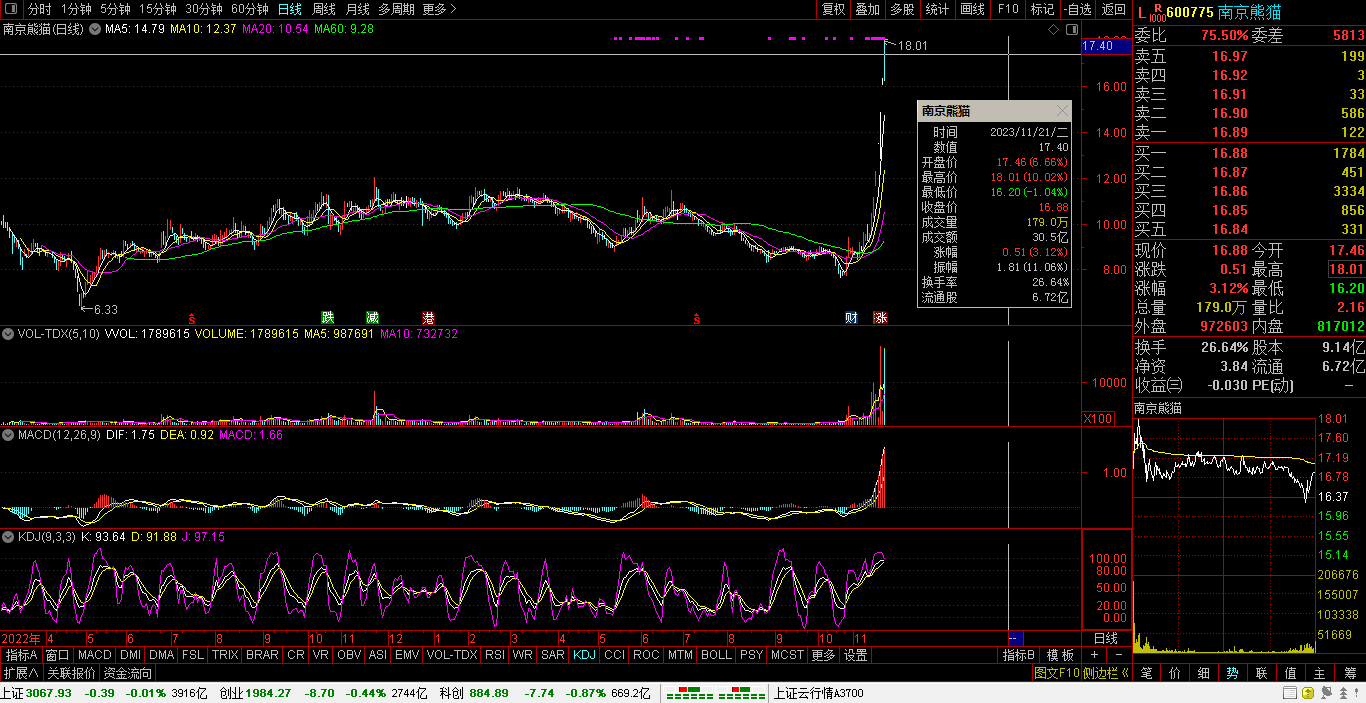Click the 港 marker icon on the chart
Screen dimensions: 1366x703
click(x=429, y=318)
